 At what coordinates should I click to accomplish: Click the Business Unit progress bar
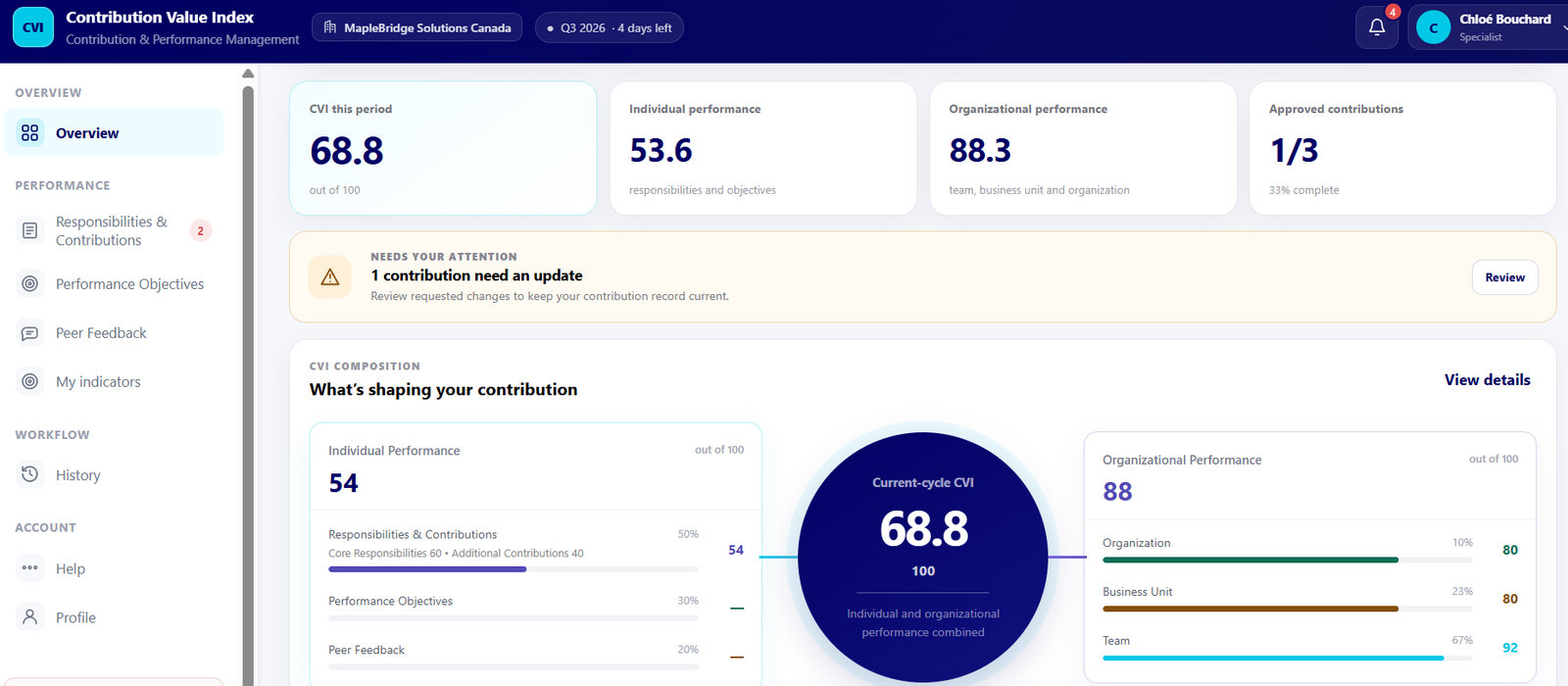coord(1288,609)
